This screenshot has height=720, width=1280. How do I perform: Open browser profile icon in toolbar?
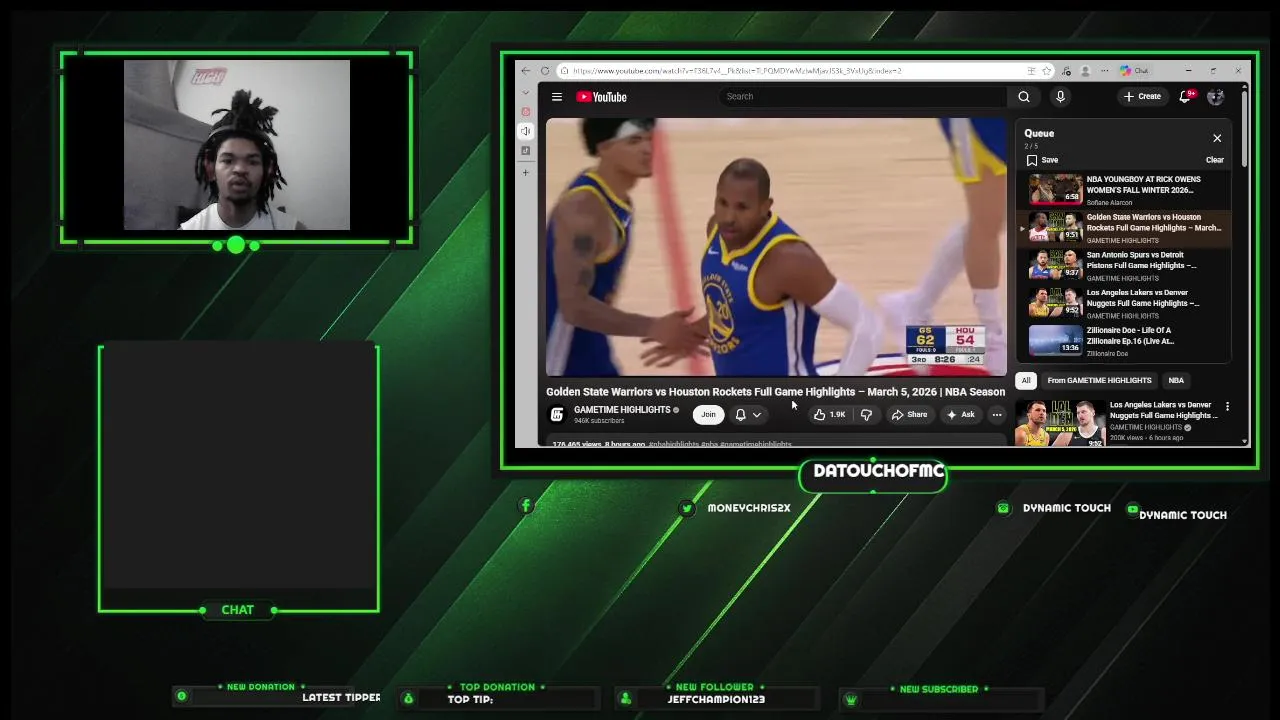click(x=1085, y=71)
